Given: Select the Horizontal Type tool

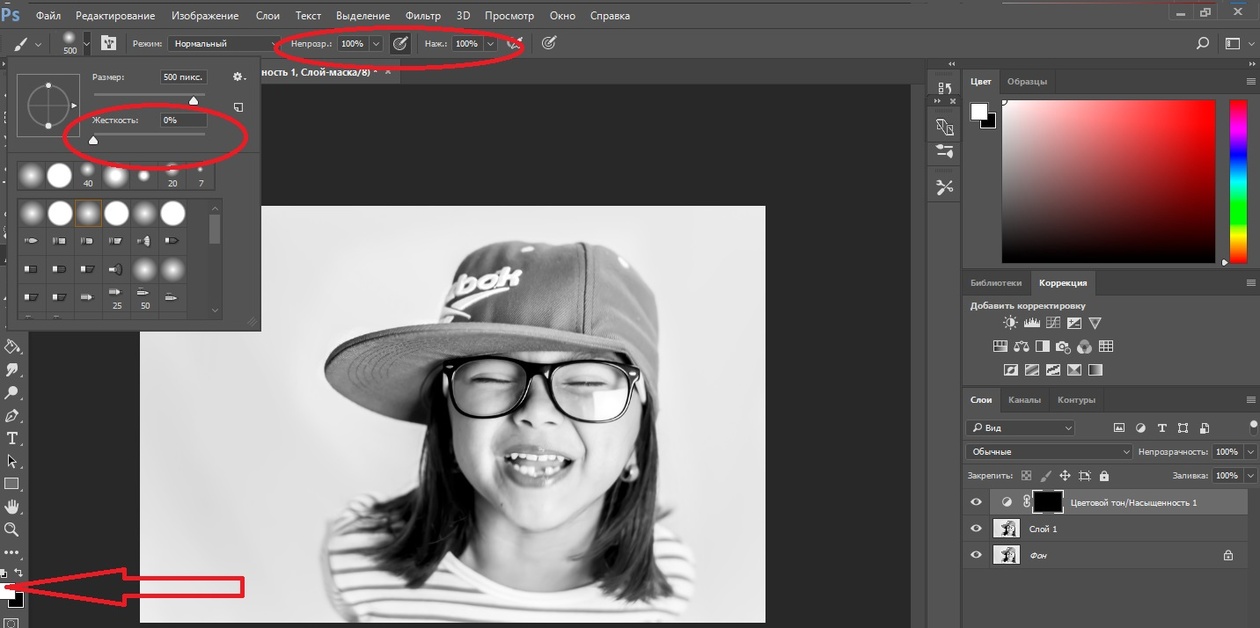Looking at the screenshot, I should point(12,439).
